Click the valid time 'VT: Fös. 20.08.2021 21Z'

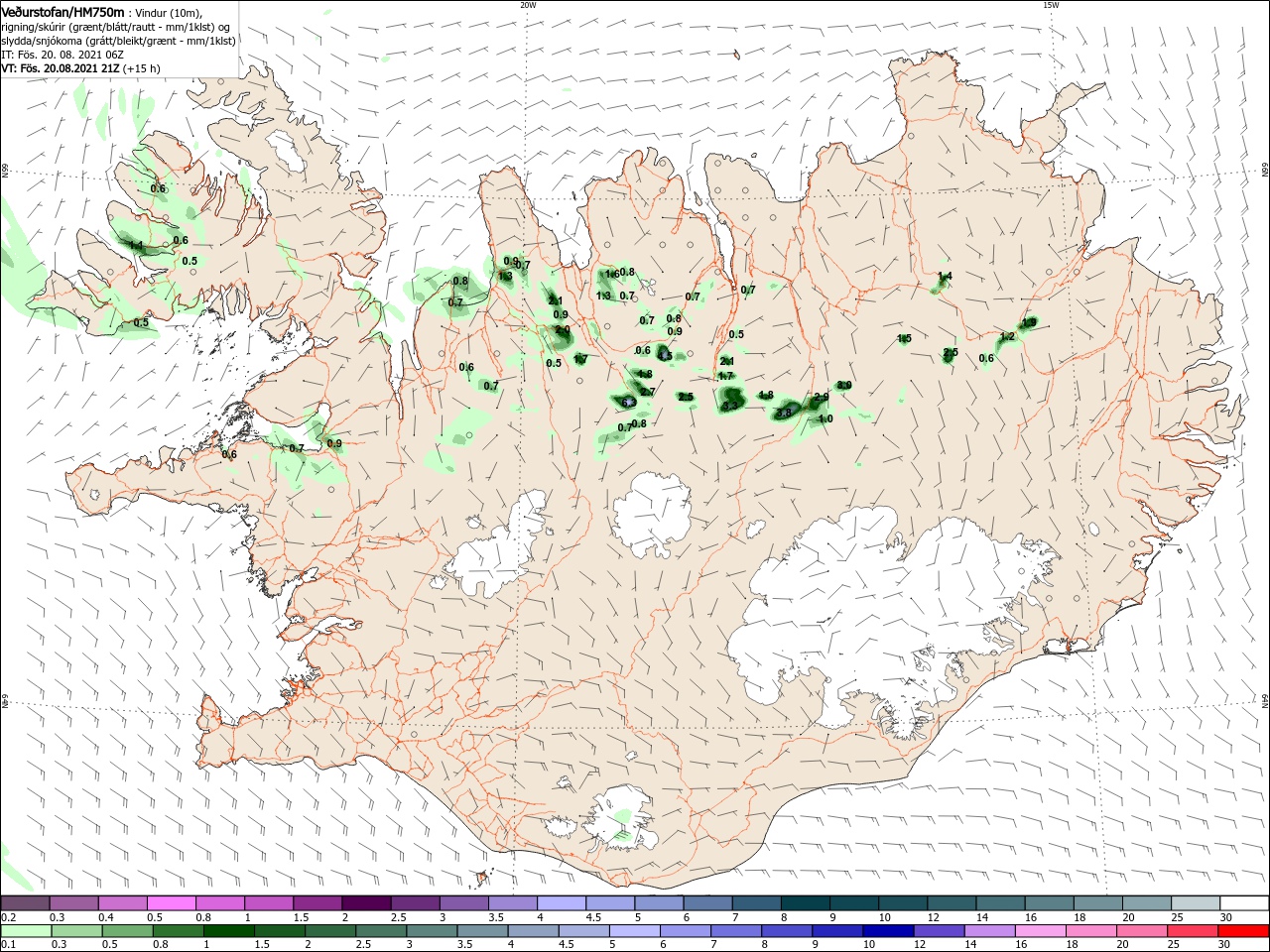61,68
